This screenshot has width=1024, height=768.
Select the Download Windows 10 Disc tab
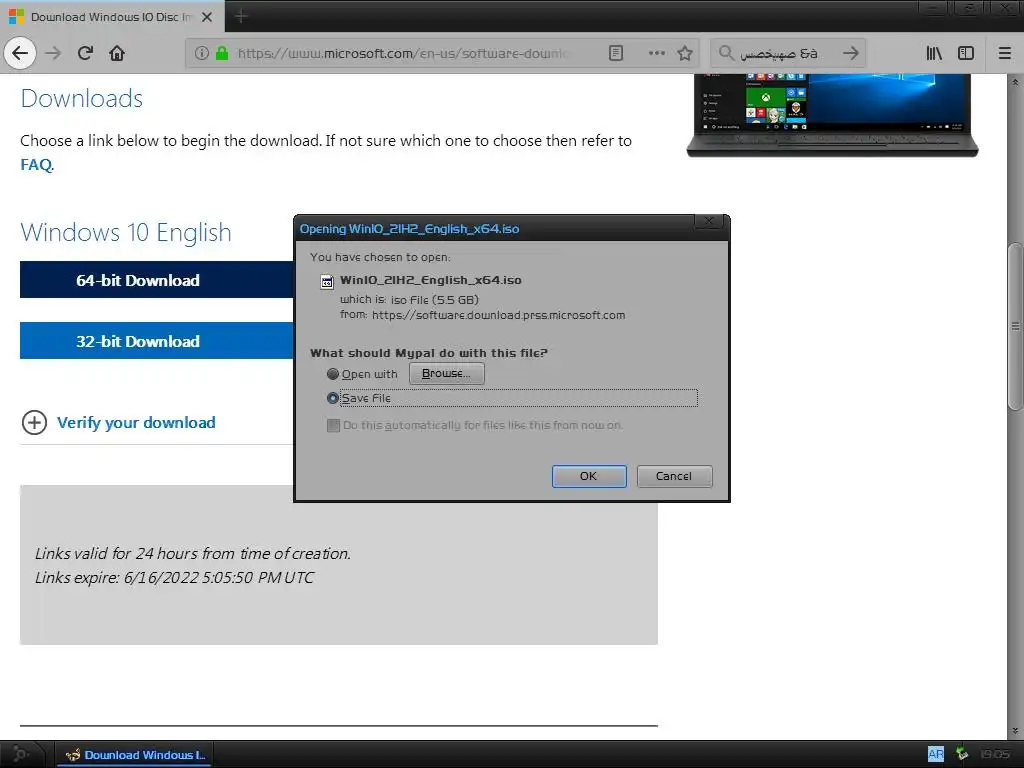(112, 17)
